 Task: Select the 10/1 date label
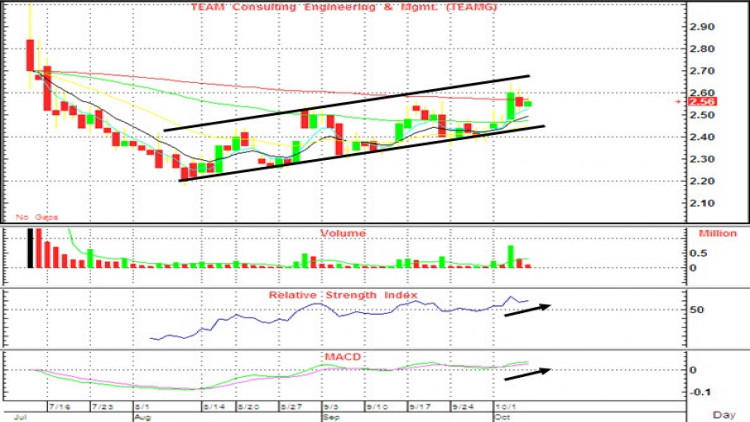(507, 407)
